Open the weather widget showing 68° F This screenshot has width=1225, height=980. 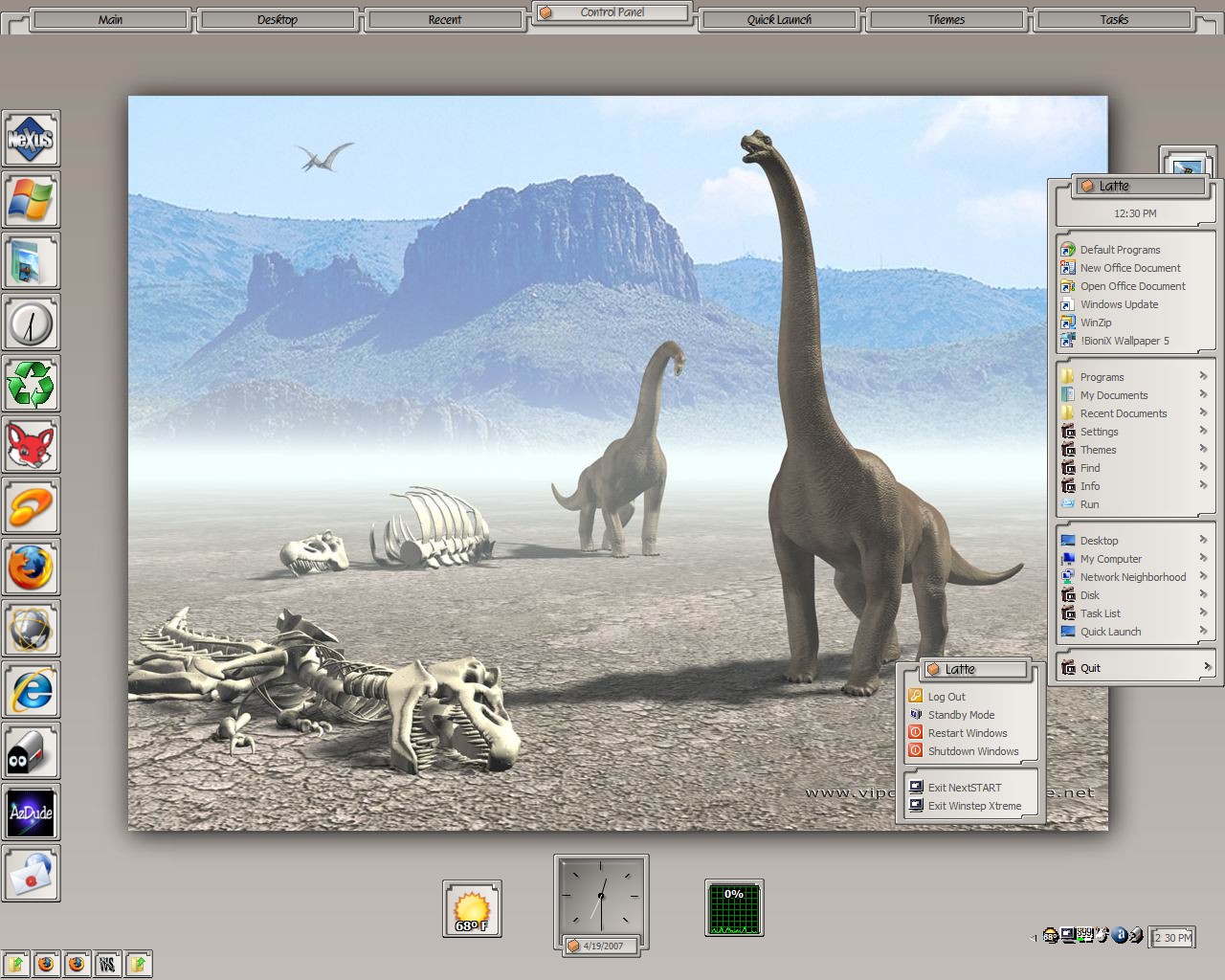point(472,909)
